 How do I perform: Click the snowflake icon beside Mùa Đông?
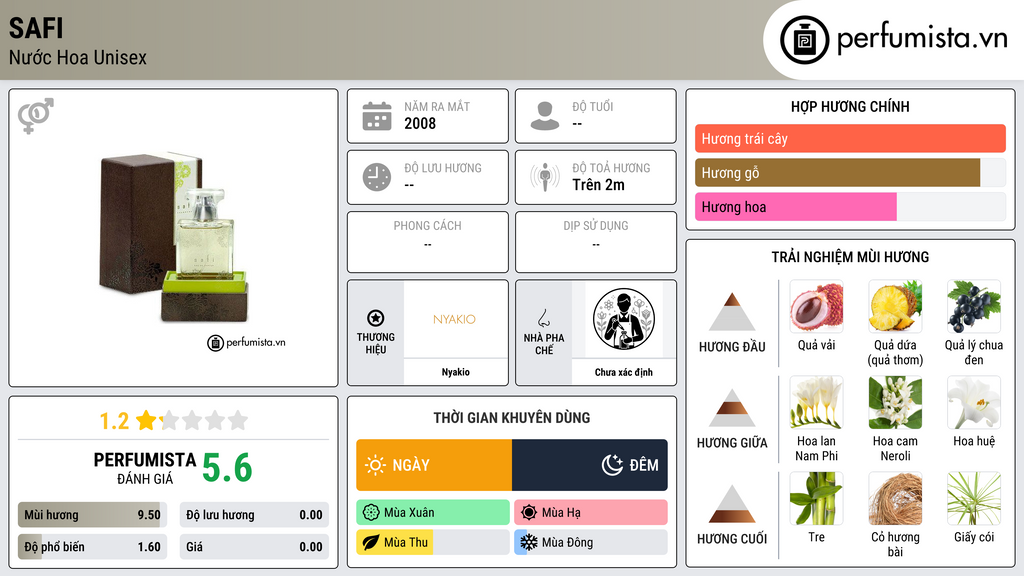(529, 542)
